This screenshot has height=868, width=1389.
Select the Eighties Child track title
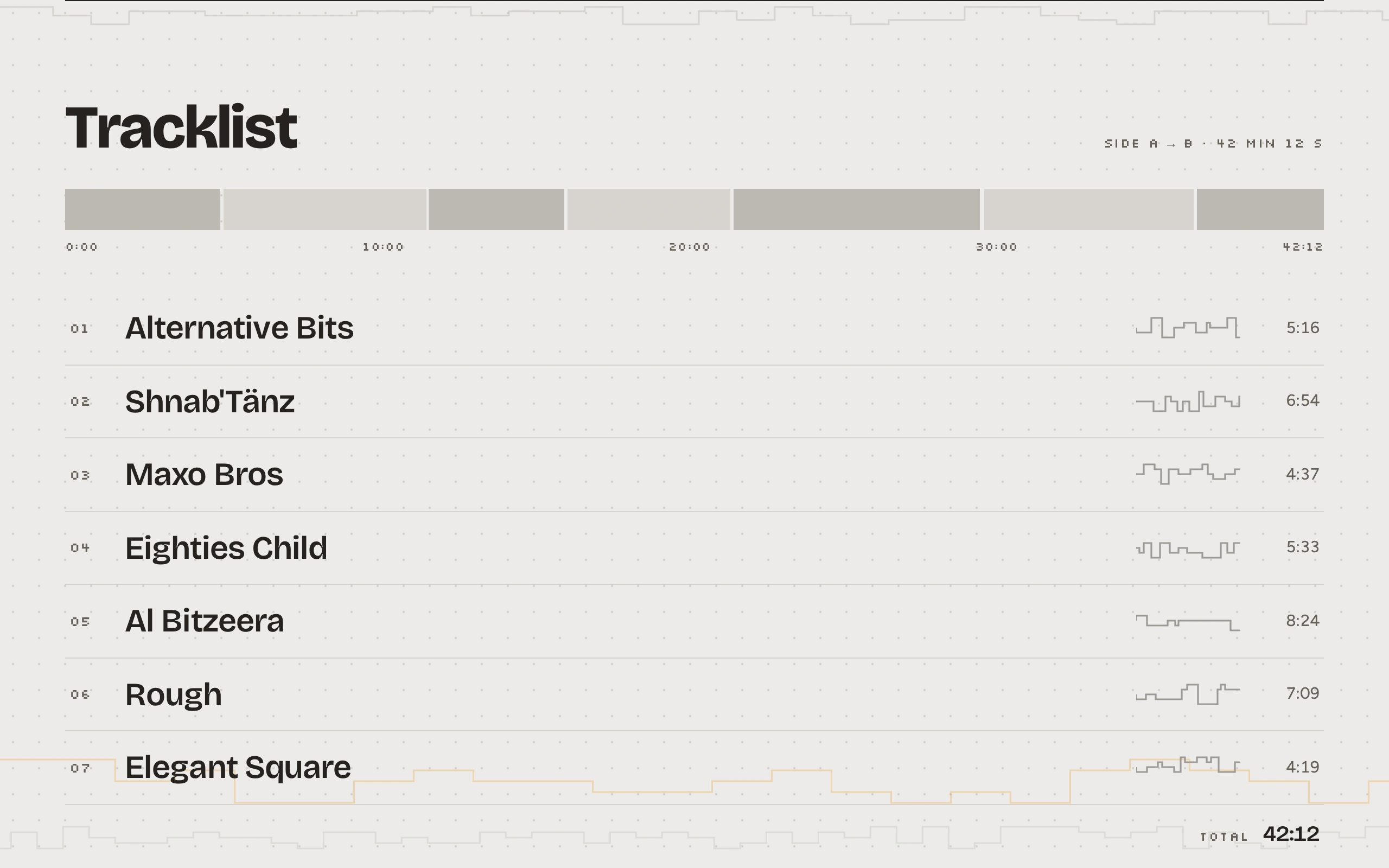pos(226,548)
